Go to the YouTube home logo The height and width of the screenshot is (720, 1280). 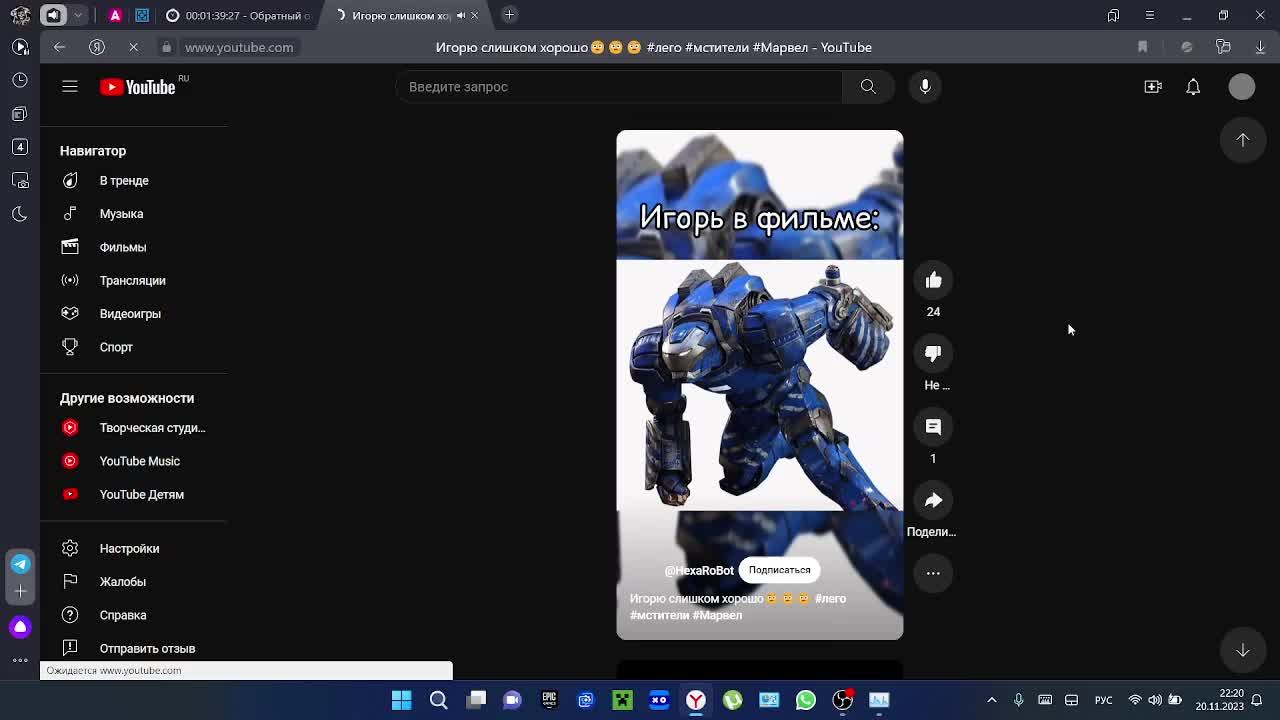138,87
